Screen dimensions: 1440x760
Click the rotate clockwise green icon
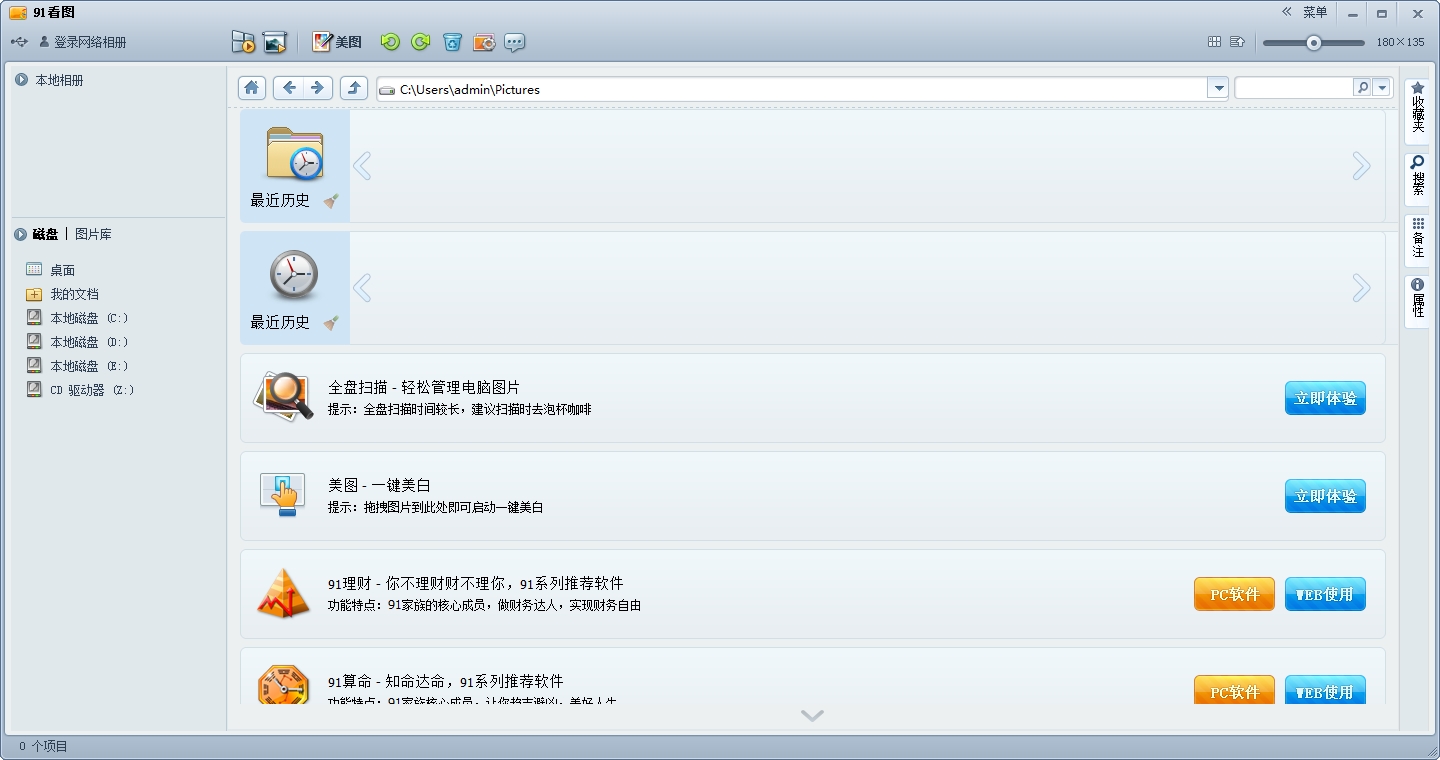tap(421, 42)
